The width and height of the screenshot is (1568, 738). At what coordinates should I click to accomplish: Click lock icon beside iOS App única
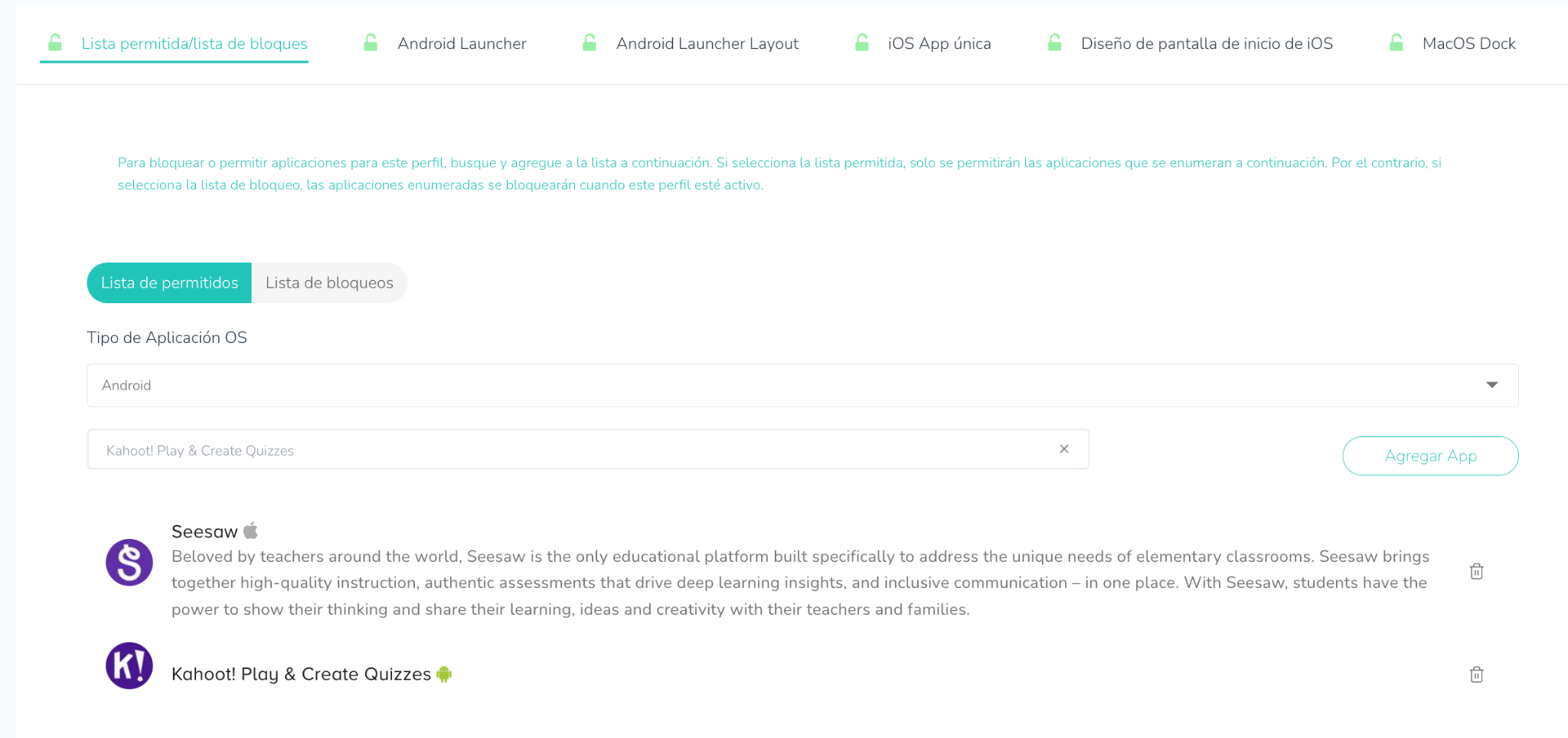coord(861,43)
